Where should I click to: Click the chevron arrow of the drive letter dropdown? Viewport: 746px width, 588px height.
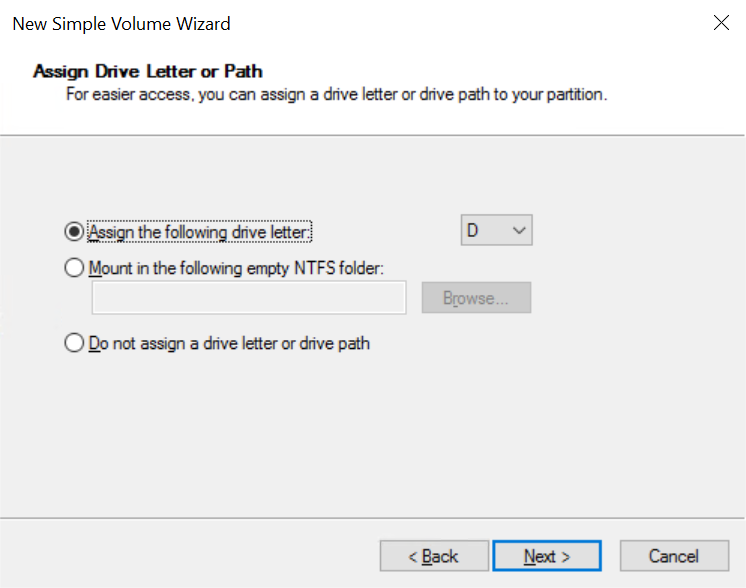pyautogui.click(x=519, y=231)
